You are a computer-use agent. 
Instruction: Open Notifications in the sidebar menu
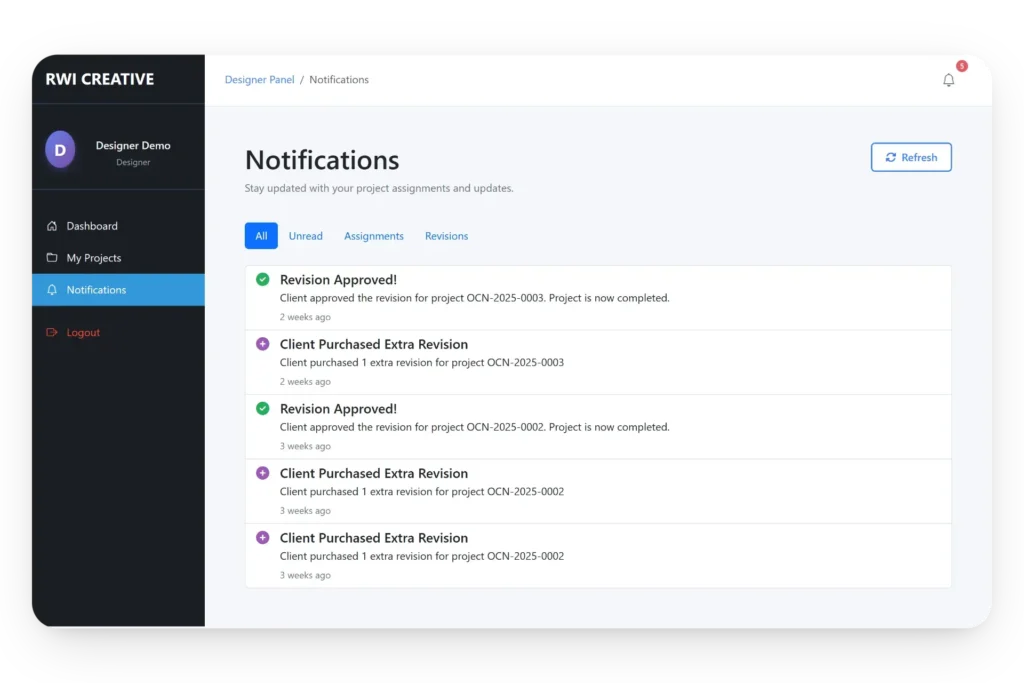96,290
